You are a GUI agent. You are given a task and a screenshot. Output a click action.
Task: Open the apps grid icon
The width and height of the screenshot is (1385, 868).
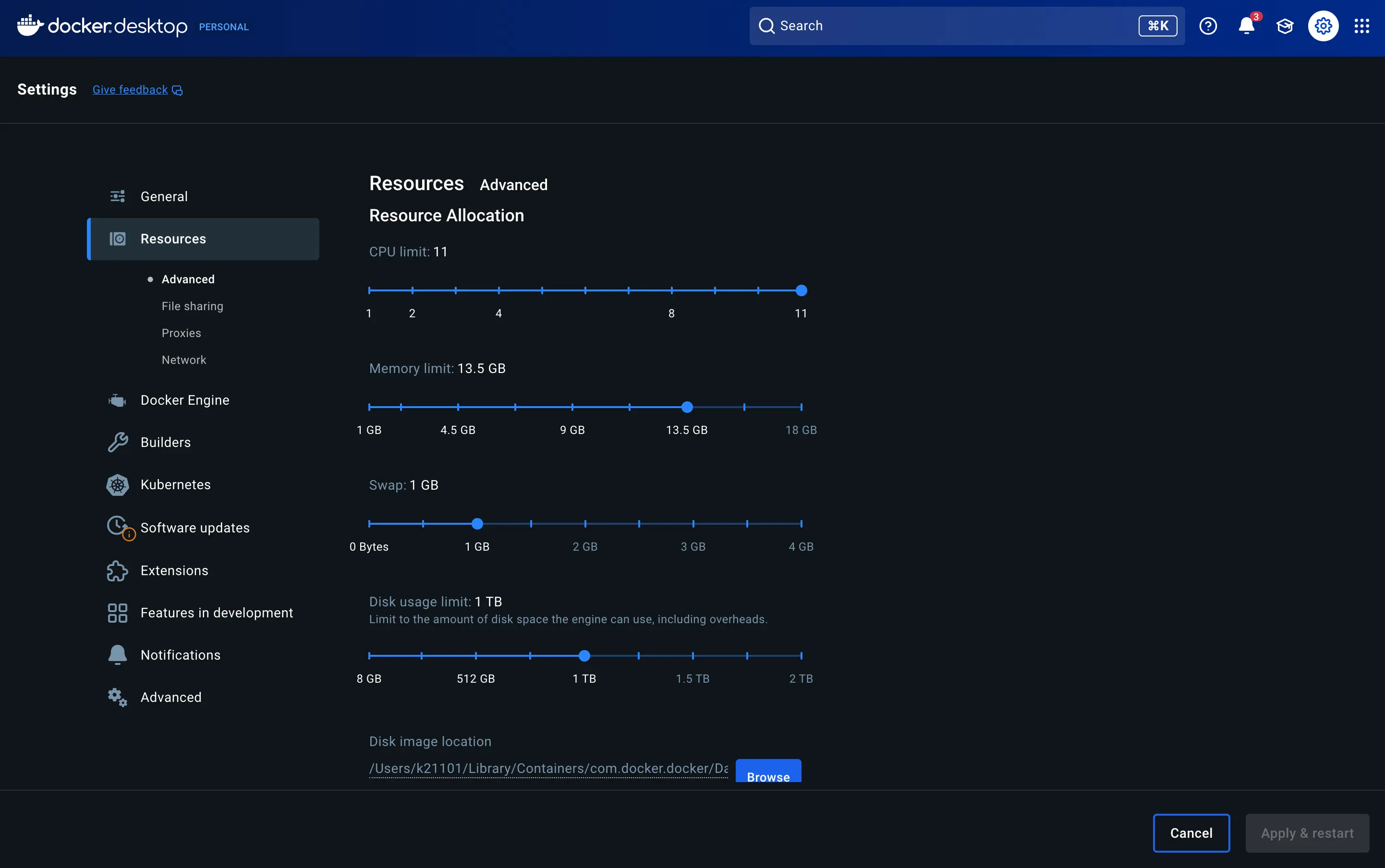(x=1361, y=26)
